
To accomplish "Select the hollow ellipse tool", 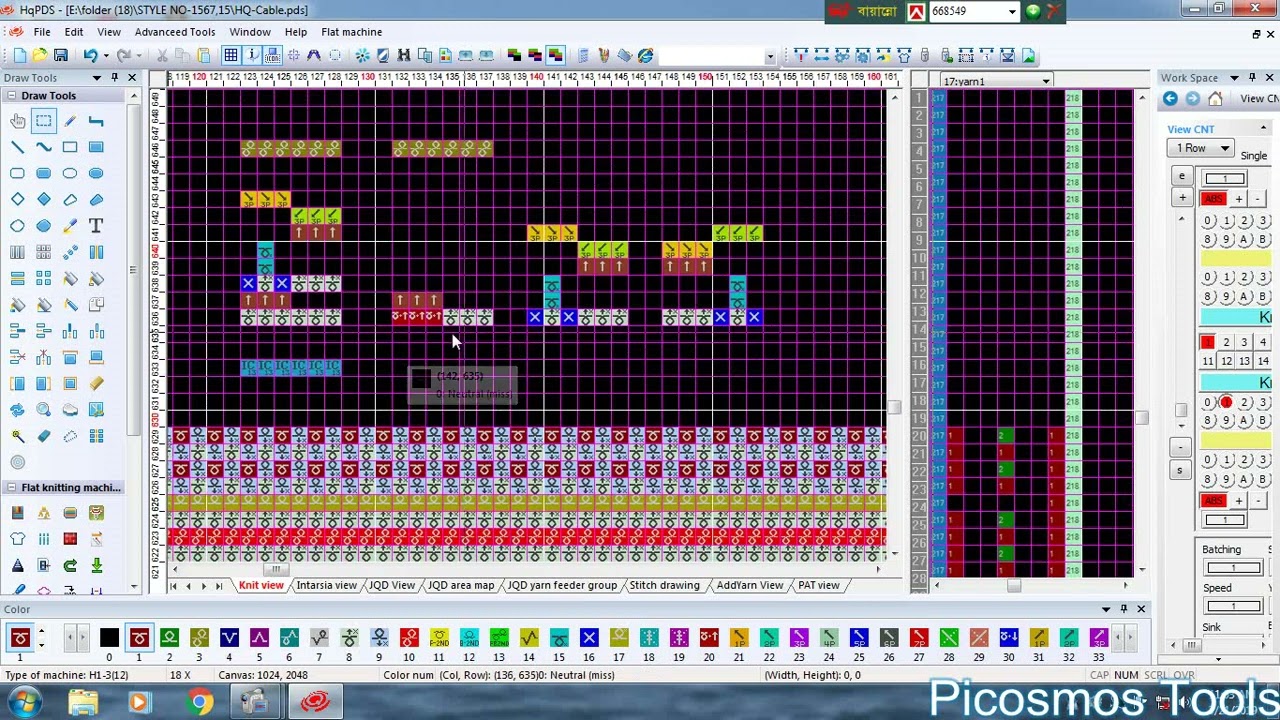I will [x=70, y=173].
